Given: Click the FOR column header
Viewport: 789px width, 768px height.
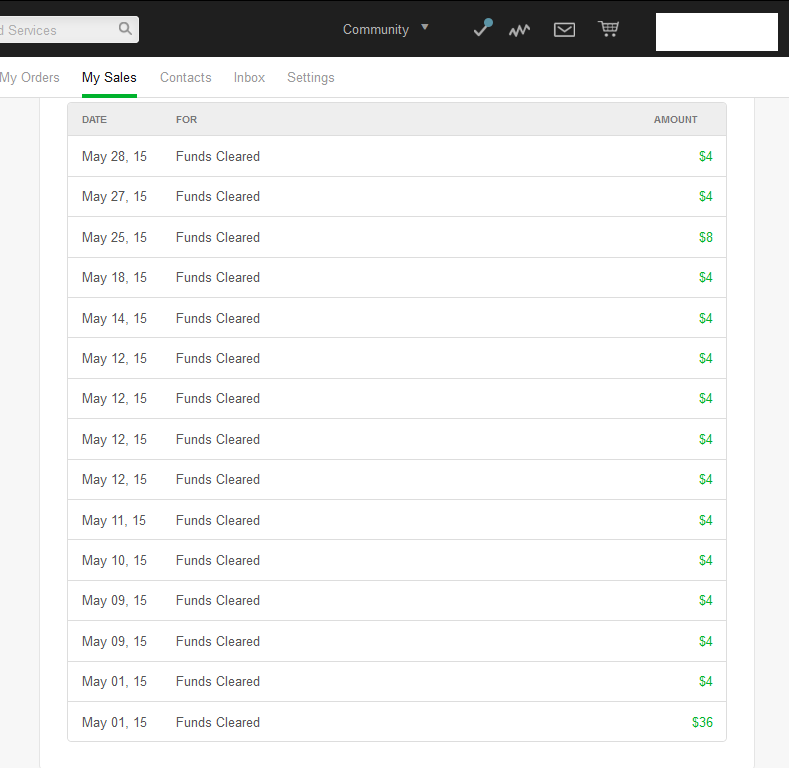Looking at the screenshot, I should tap(186, 119).
